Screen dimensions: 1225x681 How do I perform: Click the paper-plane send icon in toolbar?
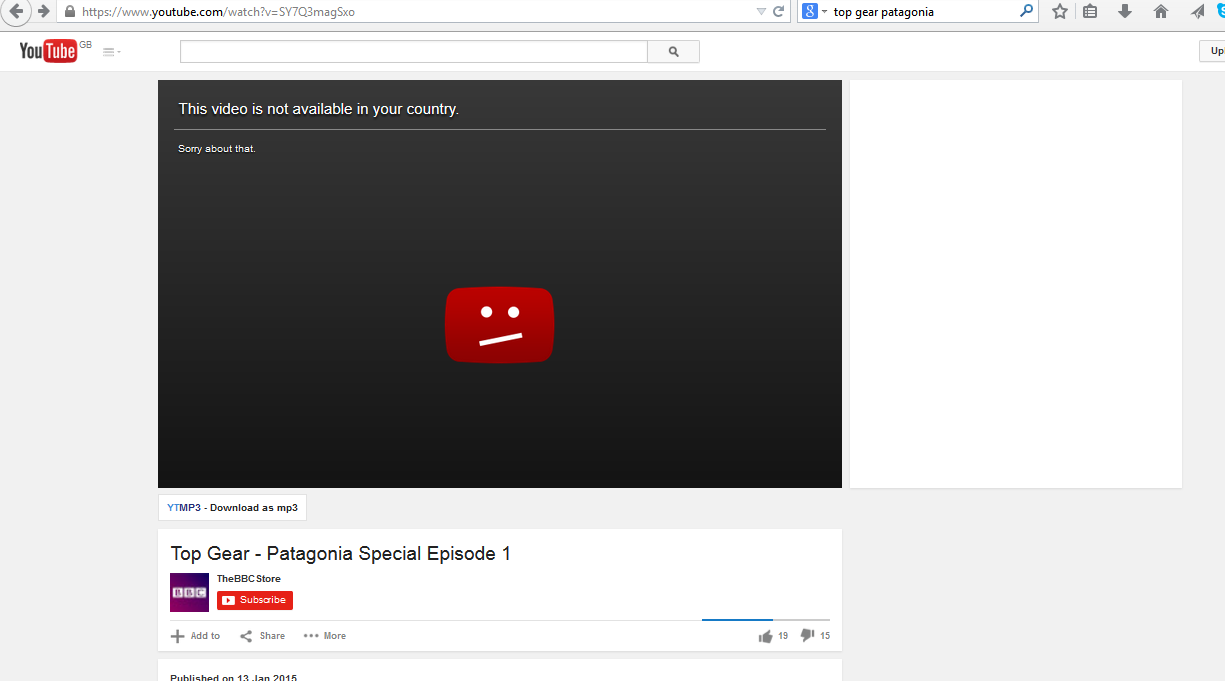coord(1197,12)
